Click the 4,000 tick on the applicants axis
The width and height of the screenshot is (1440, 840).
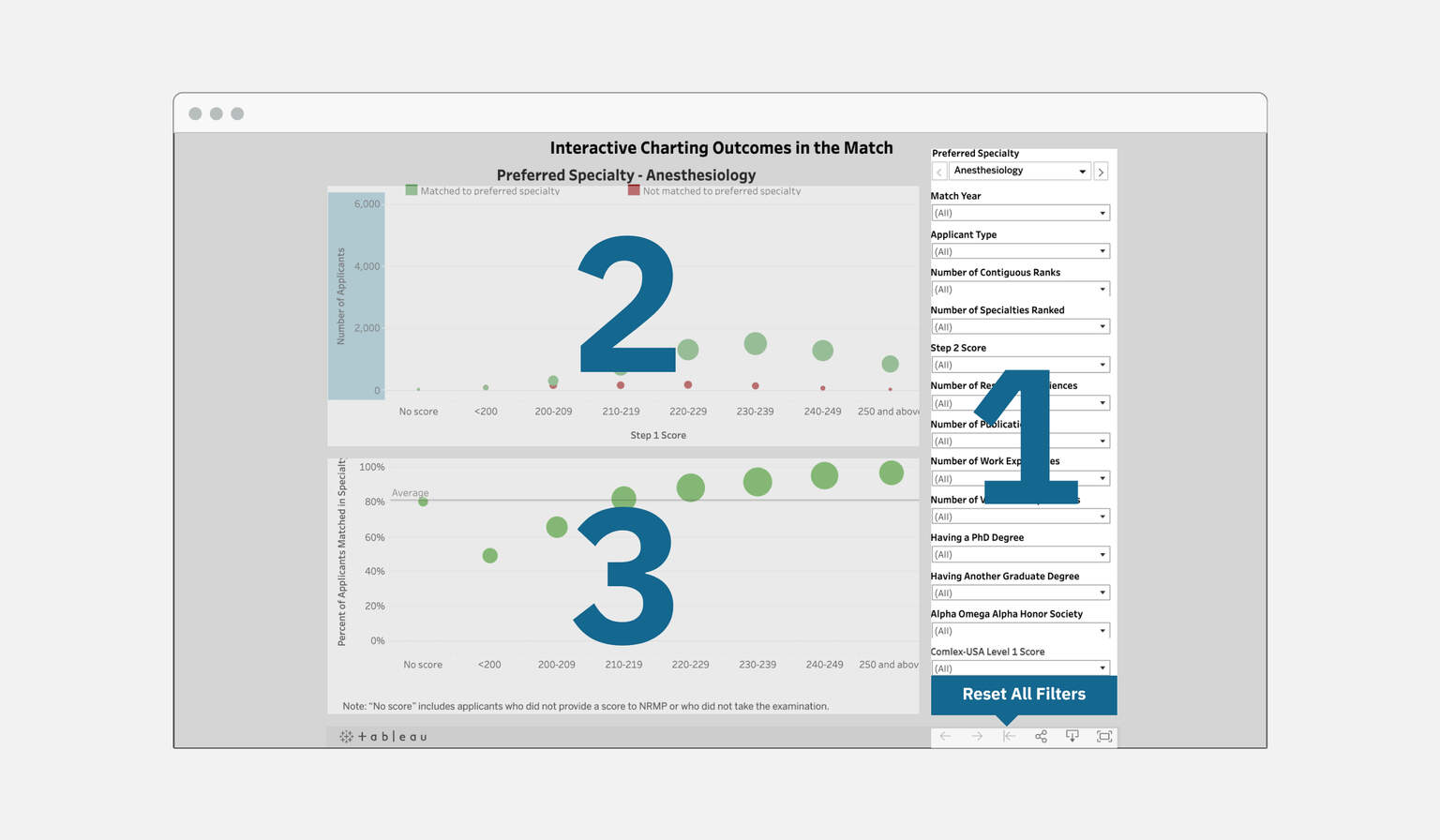(x=367, y=266)
